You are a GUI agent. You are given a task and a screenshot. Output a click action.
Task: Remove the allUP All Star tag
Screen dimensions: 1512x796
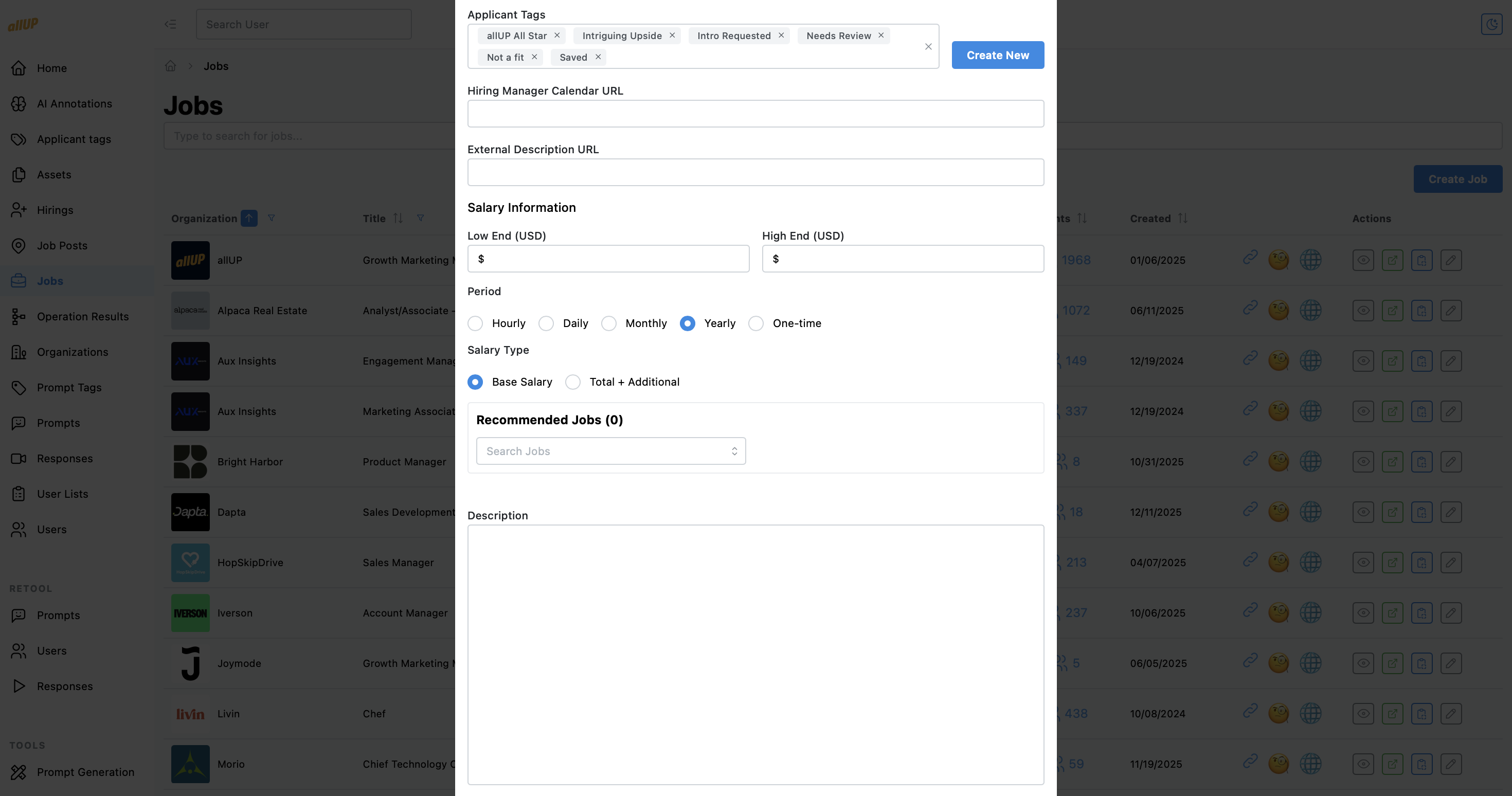click(x=557, y=35)
